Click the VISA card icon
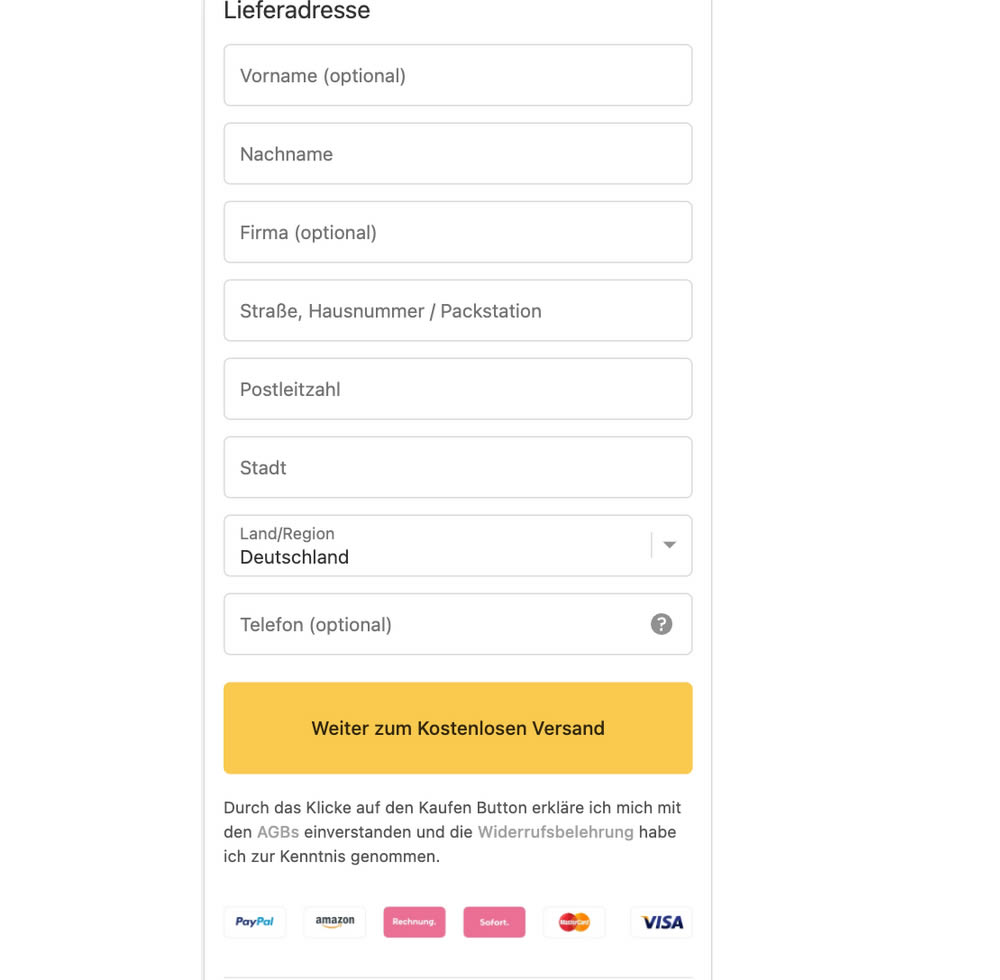 661,922
